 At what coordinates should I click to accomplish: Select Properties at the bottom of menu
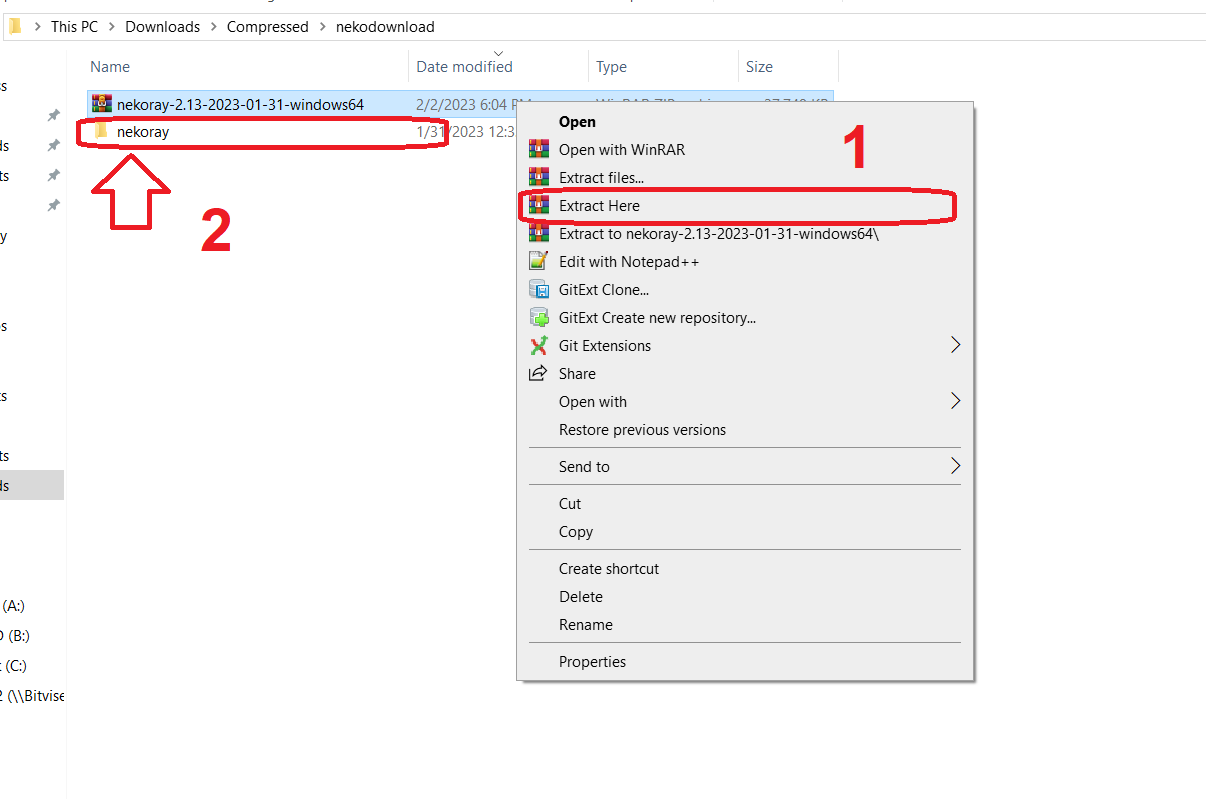tap(592, 662)
